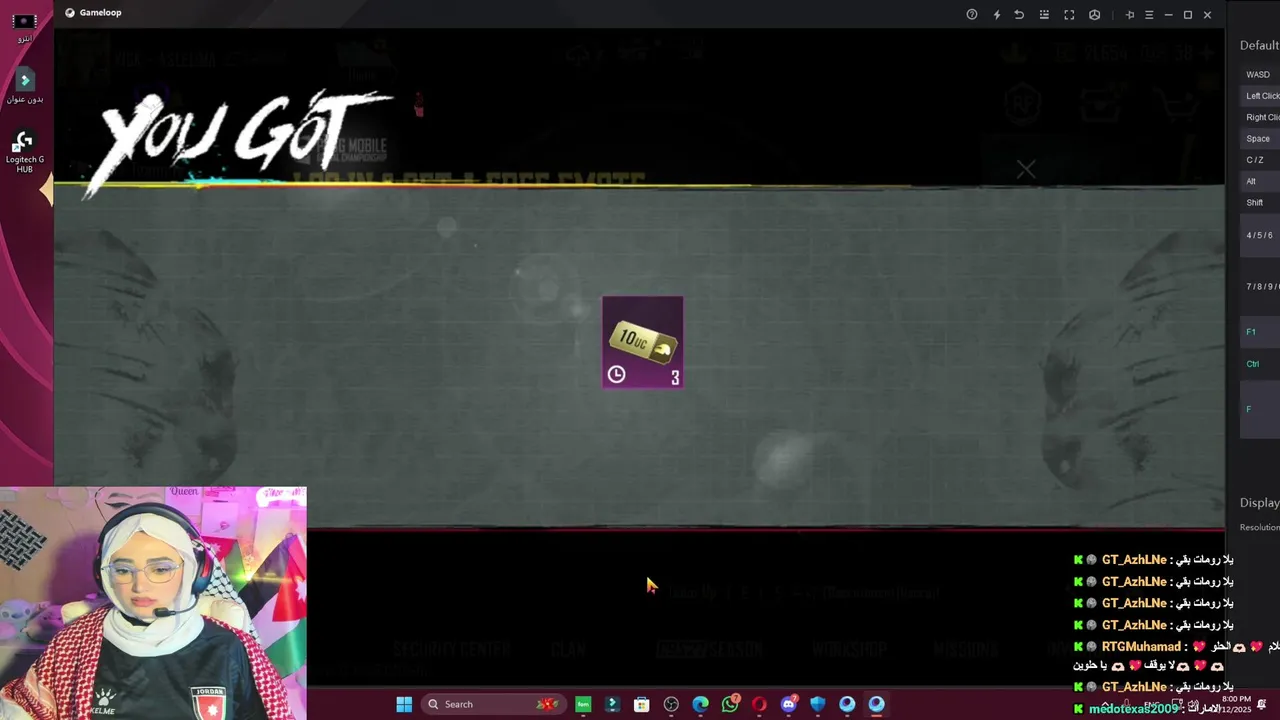Select the 4 / 5 / 6 key mapping row

(x=1260, y=235)
